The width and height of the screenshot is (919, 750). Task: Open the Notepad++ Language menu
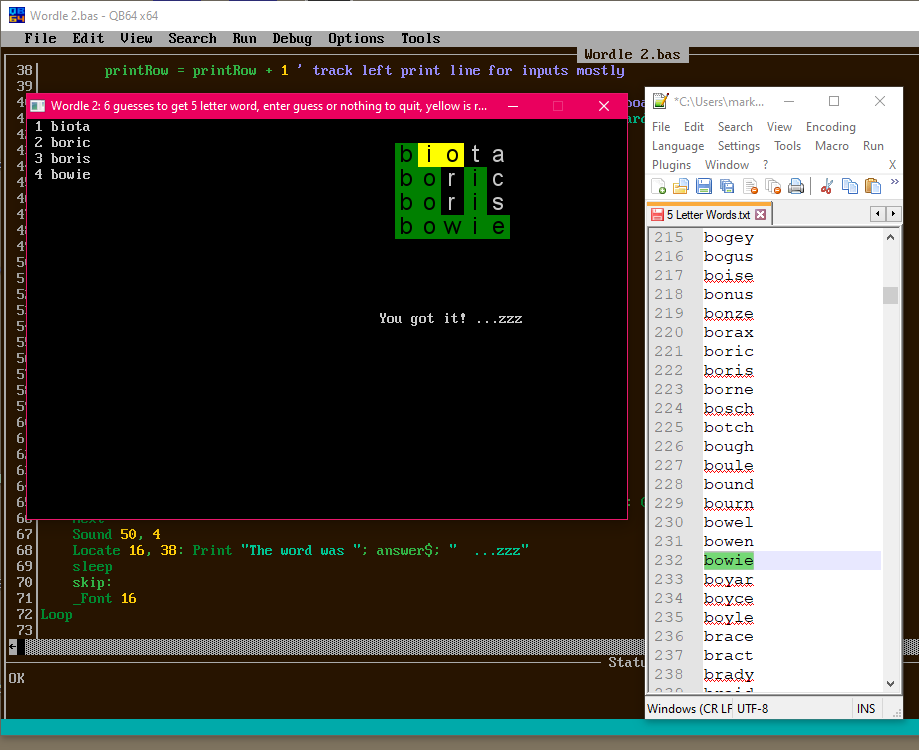tap(678, 146)
